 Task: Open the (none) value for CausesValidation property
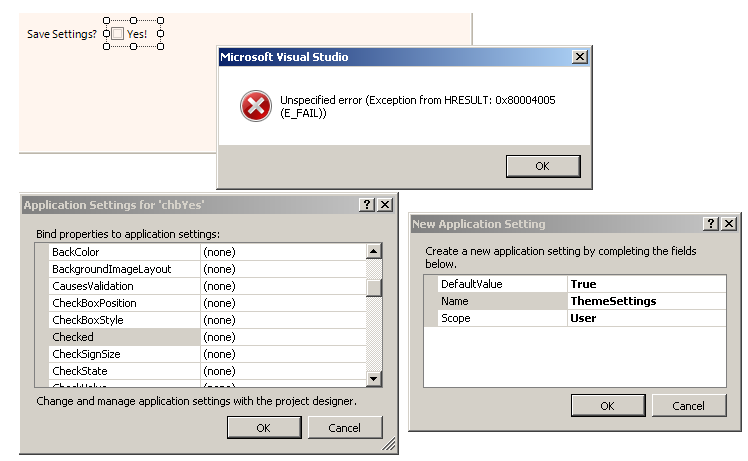click(x=283, y=286)
